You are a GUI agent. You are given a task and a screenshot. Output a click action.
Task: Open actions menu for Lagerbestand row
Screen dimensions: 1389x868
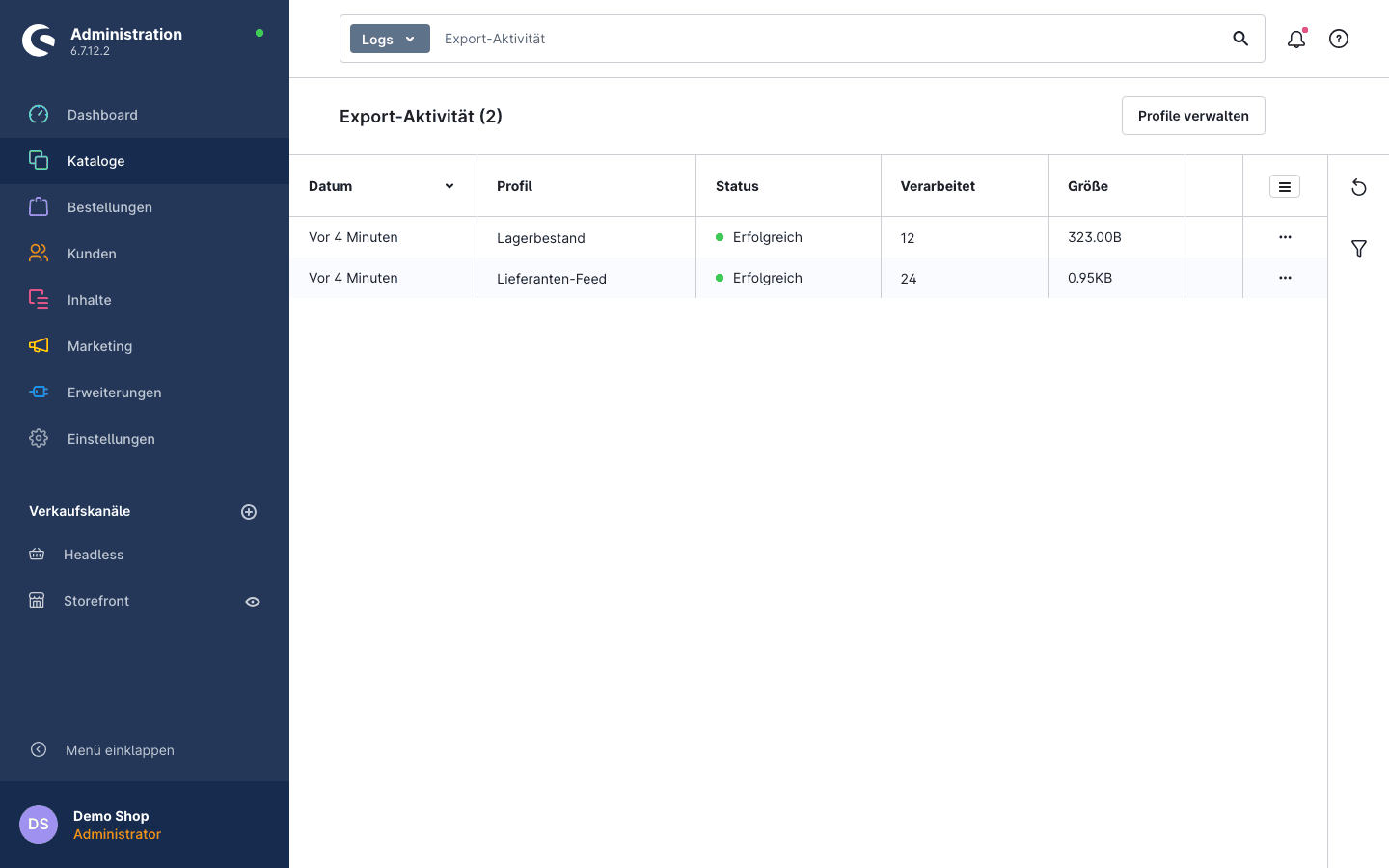pyautogui.click(x=1285, y=237)
